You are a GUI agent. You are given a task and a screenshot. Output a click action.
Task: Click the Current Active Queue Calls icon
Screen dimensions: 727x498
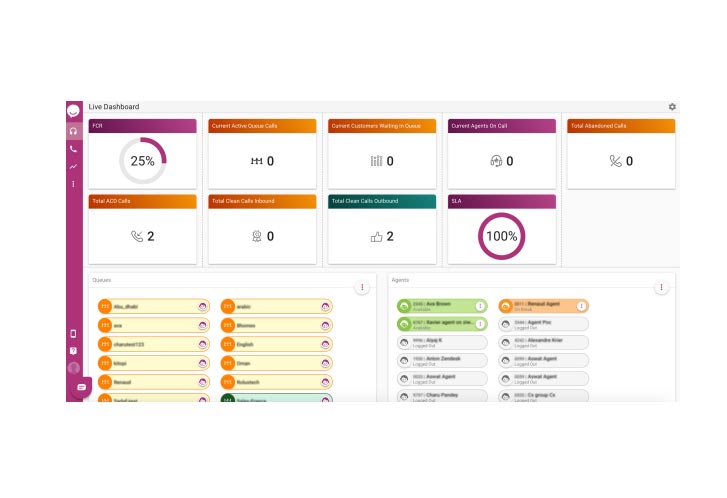click(256, 161)
